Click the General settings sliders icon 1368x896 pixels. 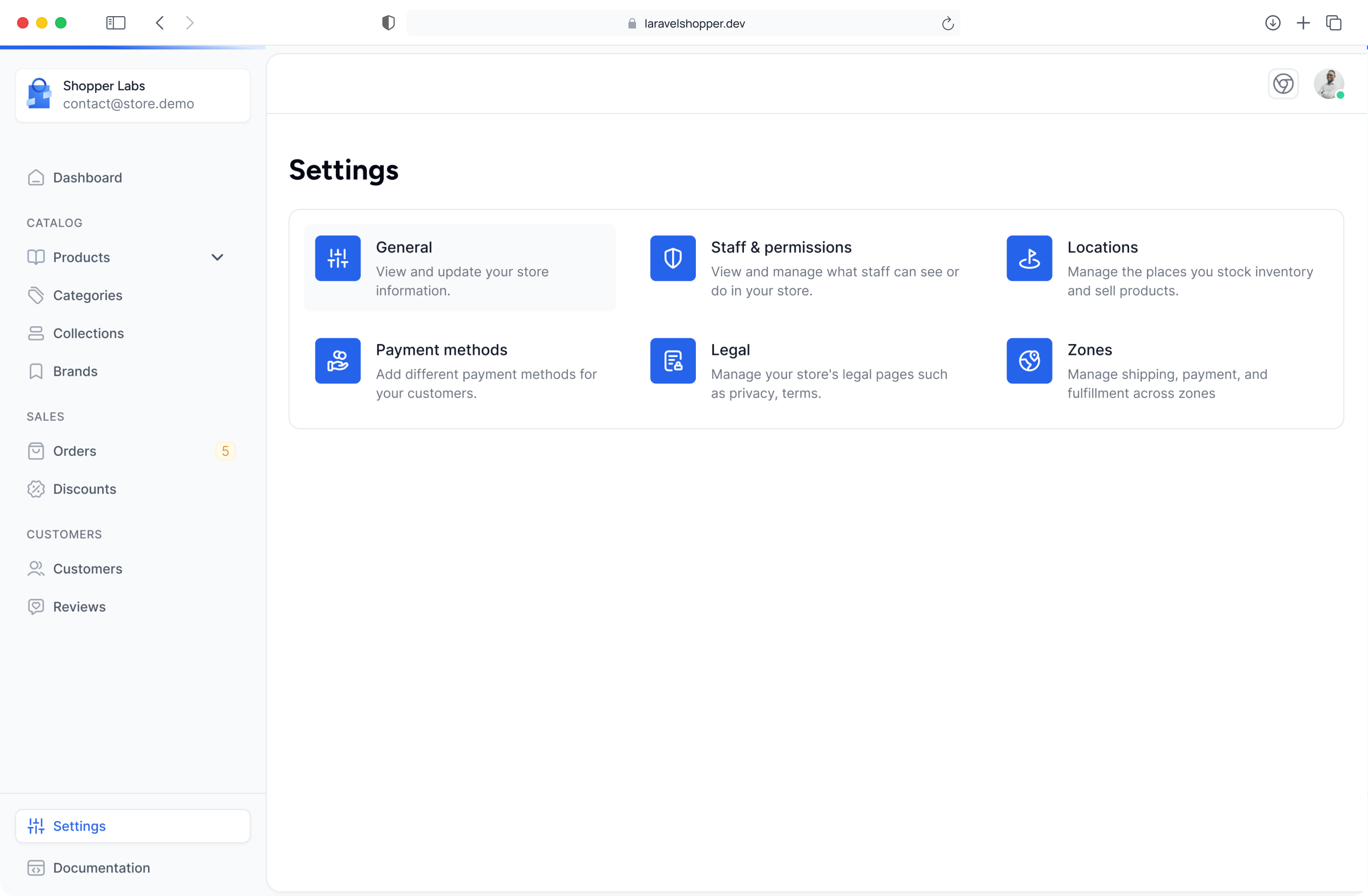(337, 258)
